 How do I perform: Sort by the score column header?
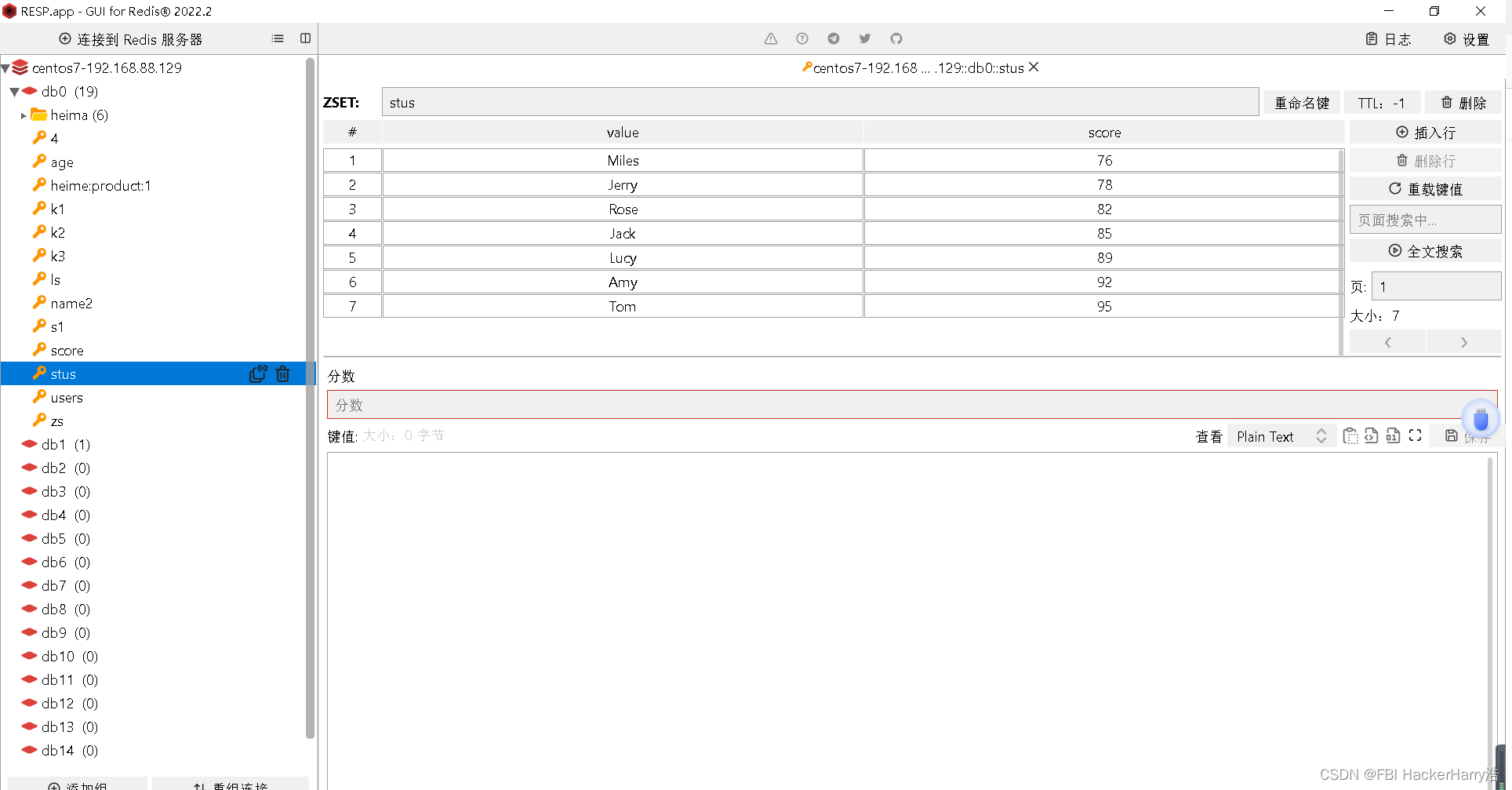[x=1104, y=133]
